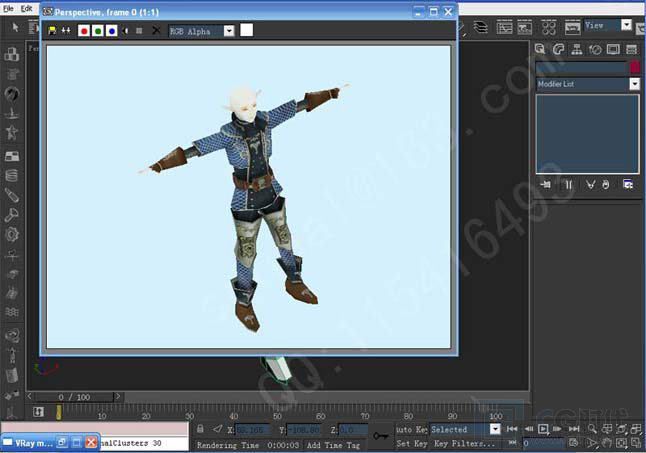Viewport: 646px width, 453px height.
Task: Open the Schematic View icon
Action: click(524, 28)
